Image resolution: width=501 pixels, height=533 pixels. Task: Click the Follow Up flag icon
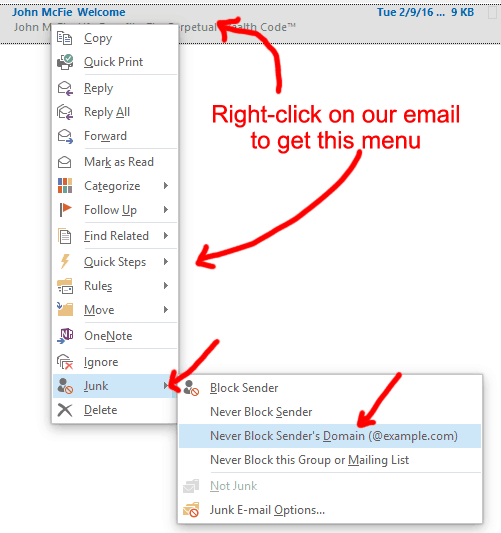click(x=65, y=209)
